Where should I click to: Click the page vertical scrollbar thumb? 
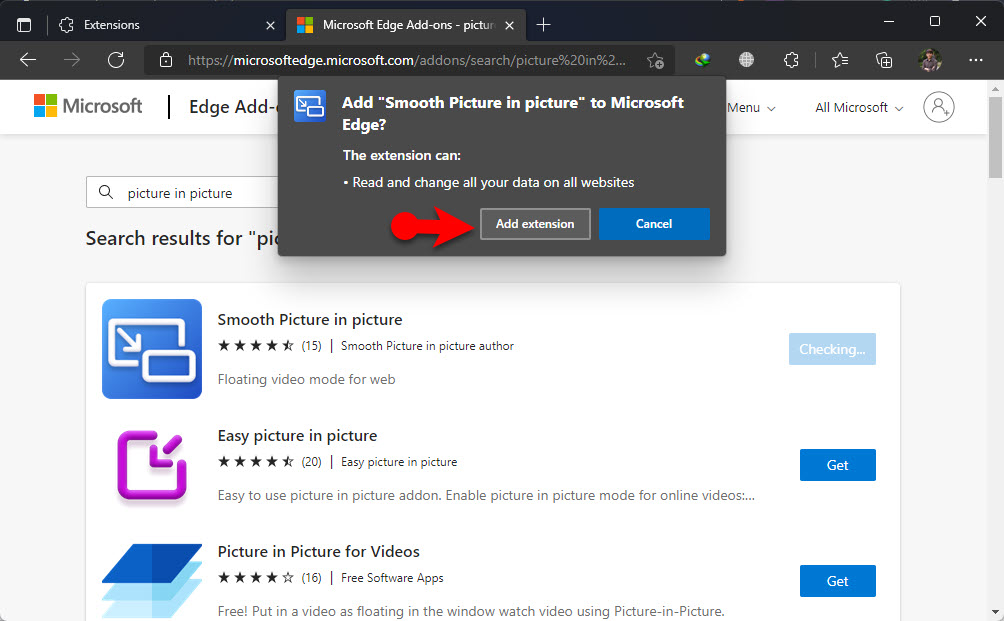(x=995, y=138)
